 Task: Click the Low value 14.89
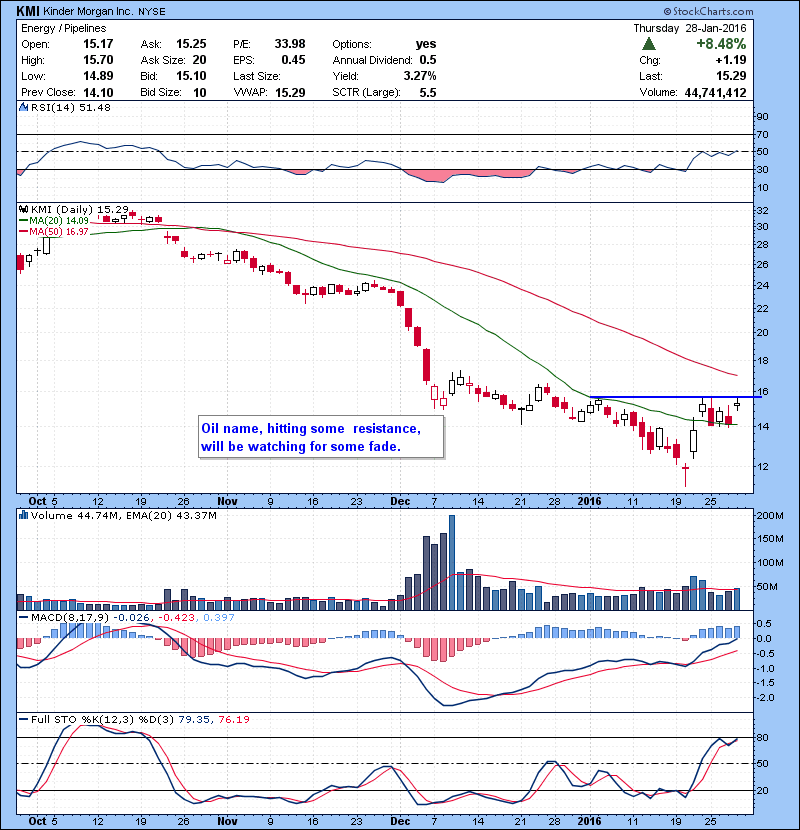click(98, 76)
